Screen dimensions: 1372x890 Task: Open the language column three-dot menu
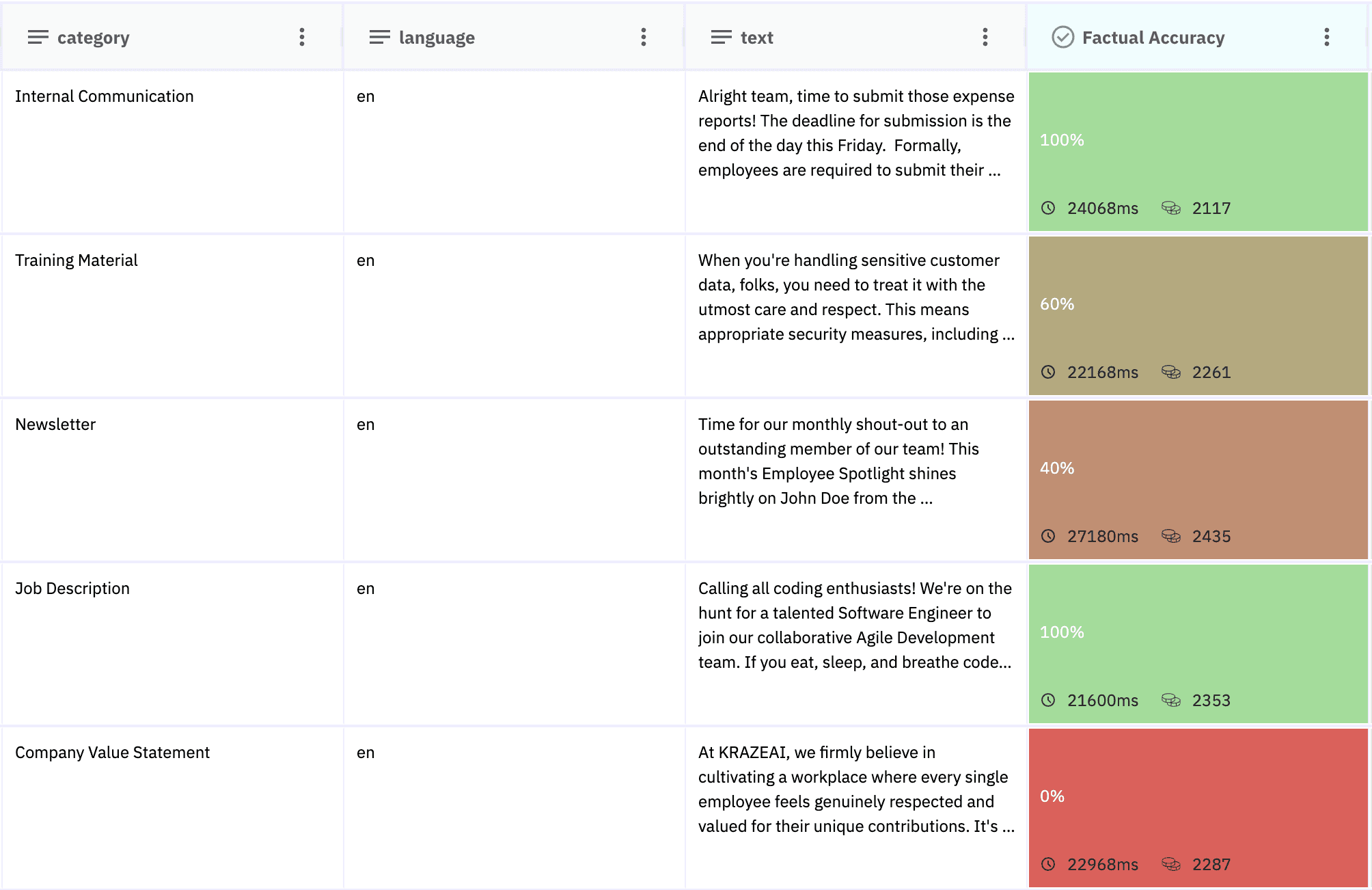pyautogui.click(x=643, y=37)
